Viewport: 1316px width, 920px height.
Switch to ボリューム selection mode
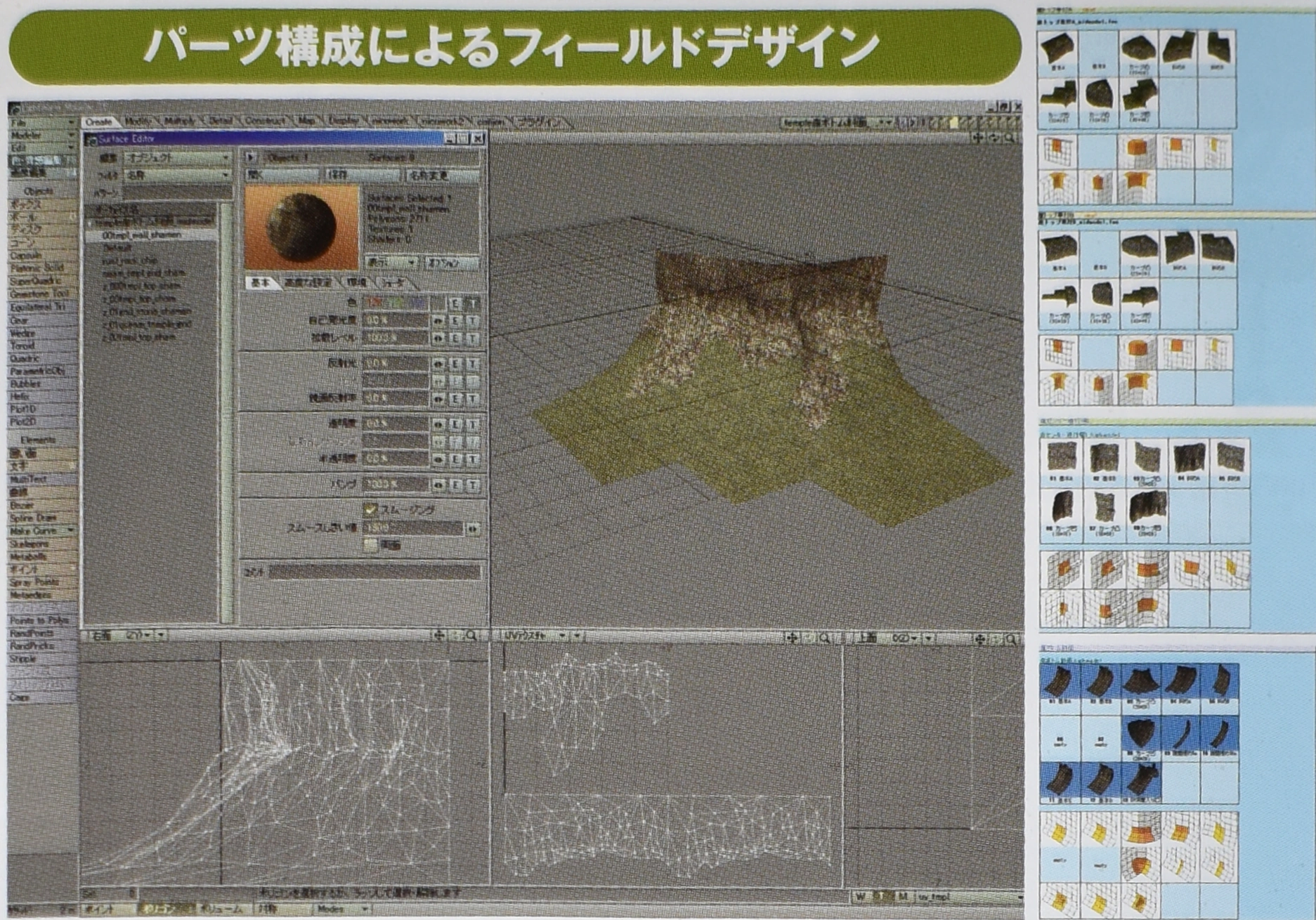click(223, 909)
